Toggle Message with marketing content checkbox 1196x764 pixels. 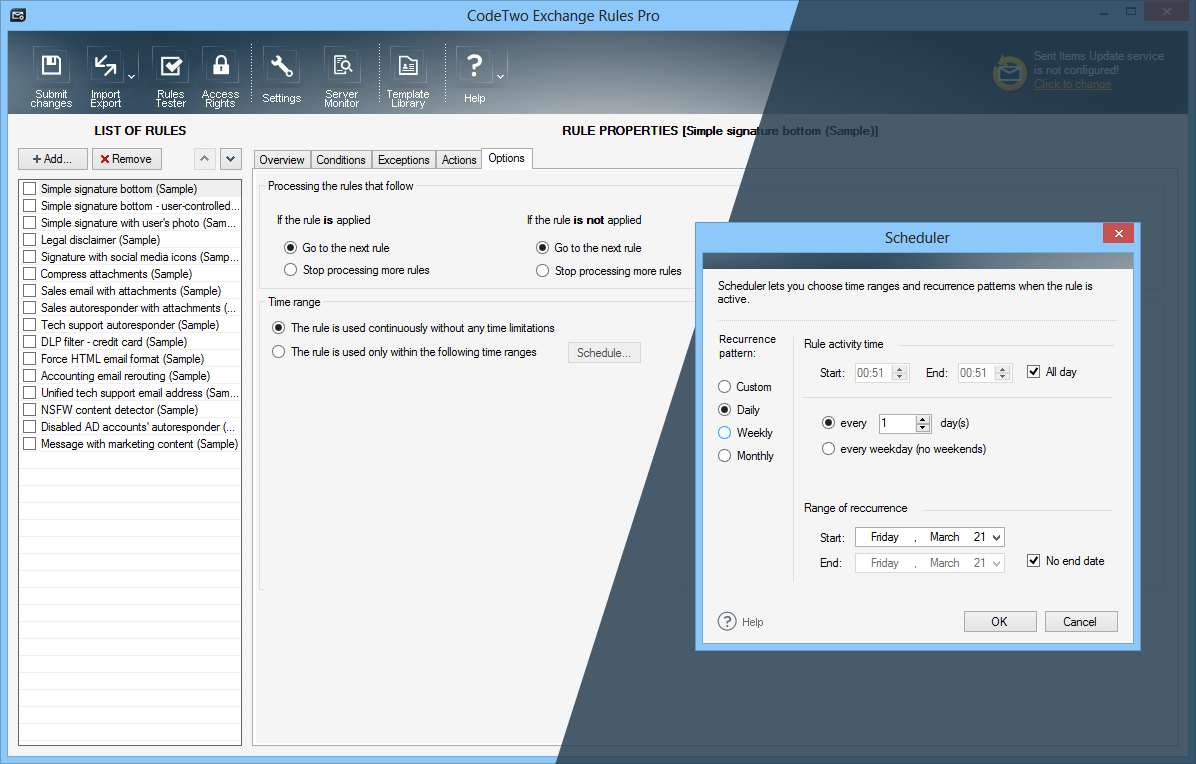[30, 444]
